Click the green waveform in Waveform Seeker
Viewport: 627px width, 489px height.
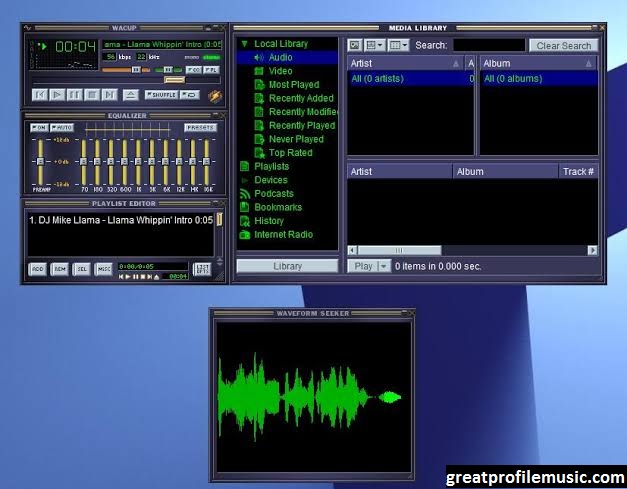click(309, 397)
